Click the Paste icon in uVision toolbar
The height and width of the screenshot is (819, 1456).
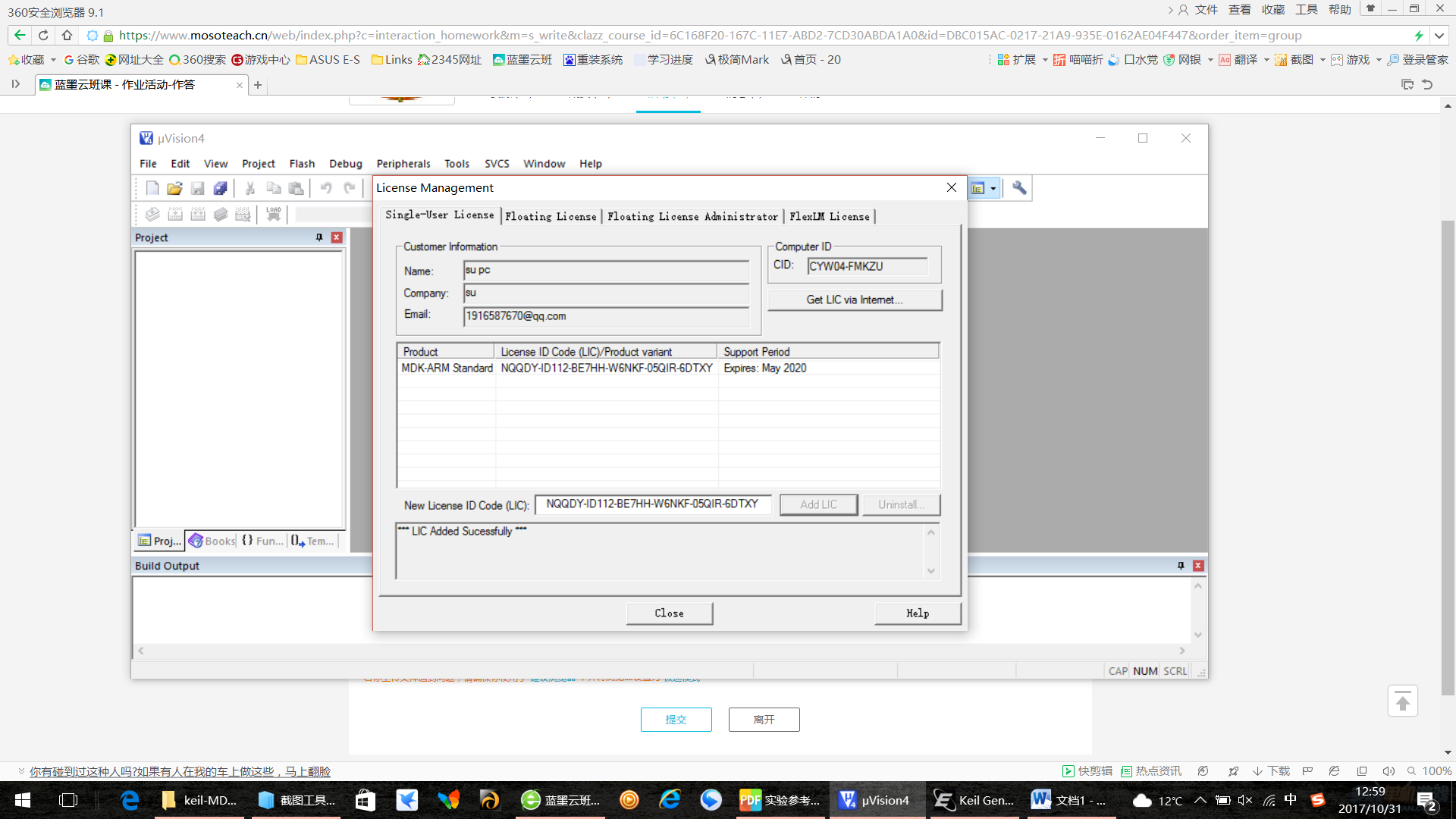[297, 188]
